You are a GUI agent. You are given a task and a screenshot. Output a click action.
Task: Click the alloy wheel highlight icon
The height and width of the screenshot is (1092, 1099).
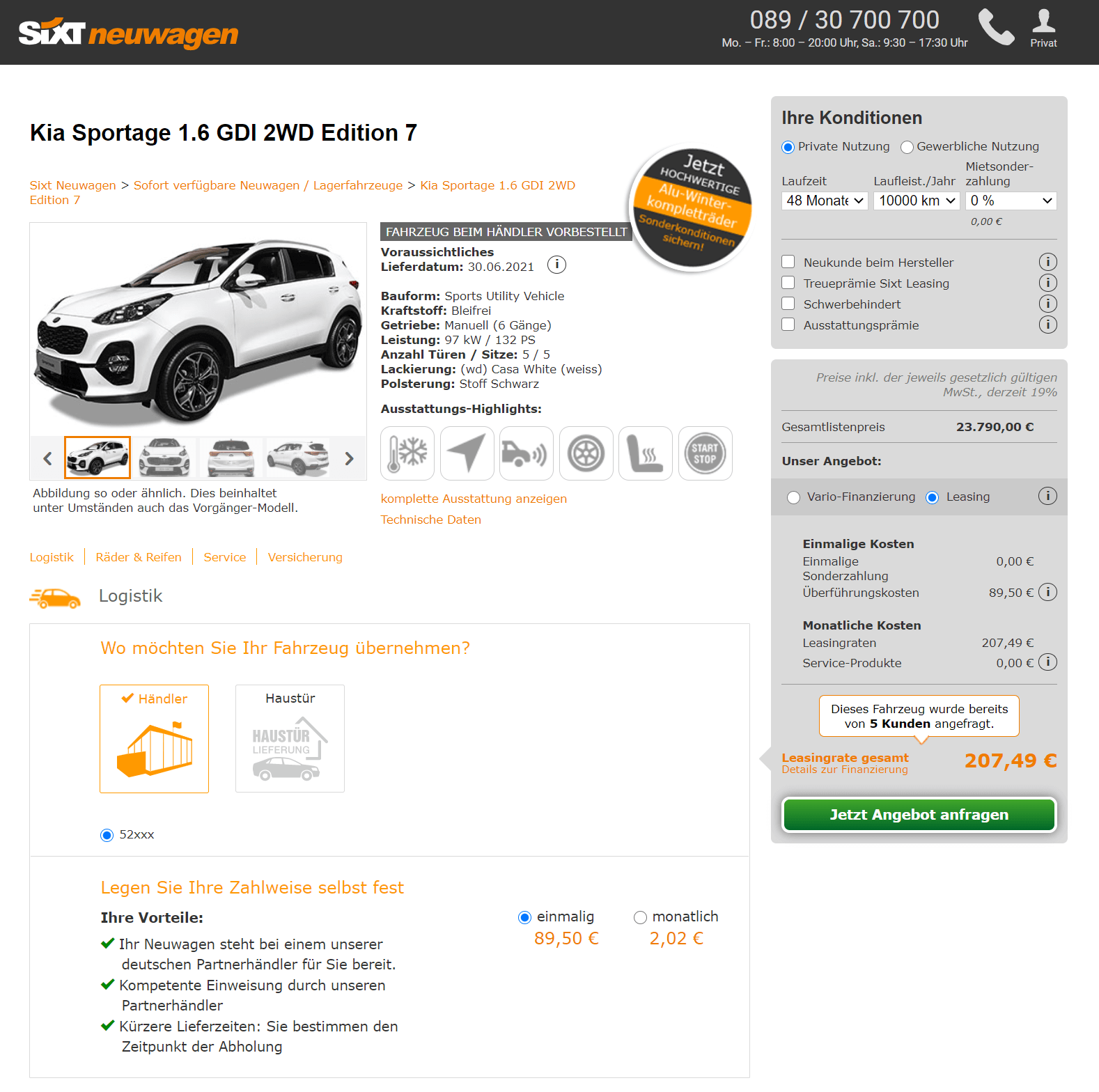click(x=586, y=453)
